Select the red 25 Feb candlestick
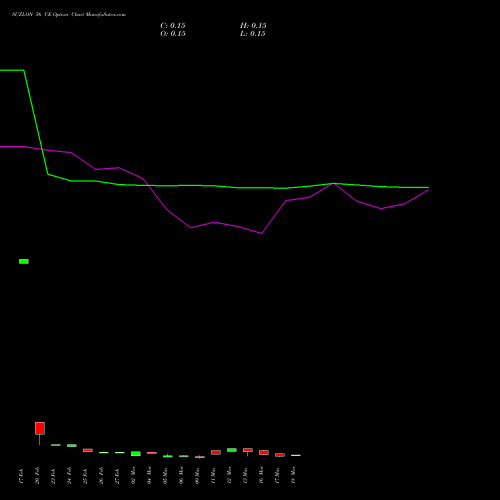The width and height of the screenshot is (500, 500). pyautogui.click(x=88, y=450)
